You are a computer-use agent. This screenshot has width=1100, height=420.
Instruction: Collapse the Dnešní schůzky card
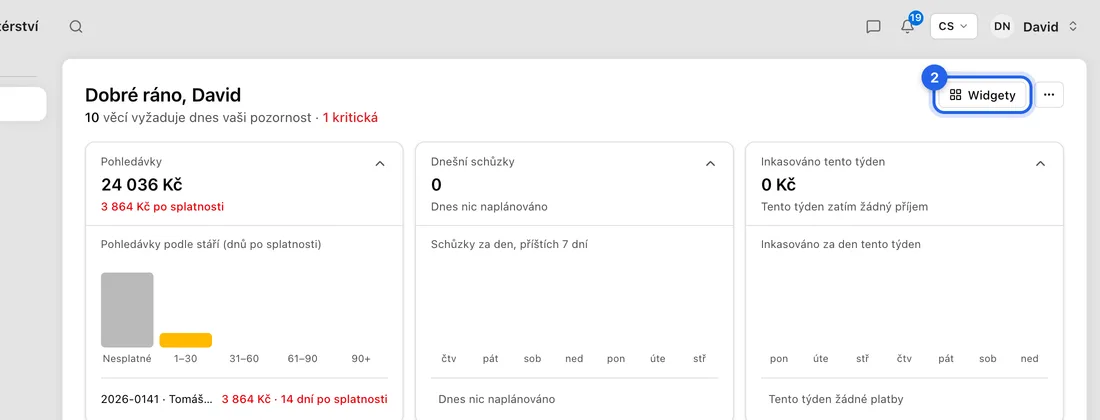point(710,163)
